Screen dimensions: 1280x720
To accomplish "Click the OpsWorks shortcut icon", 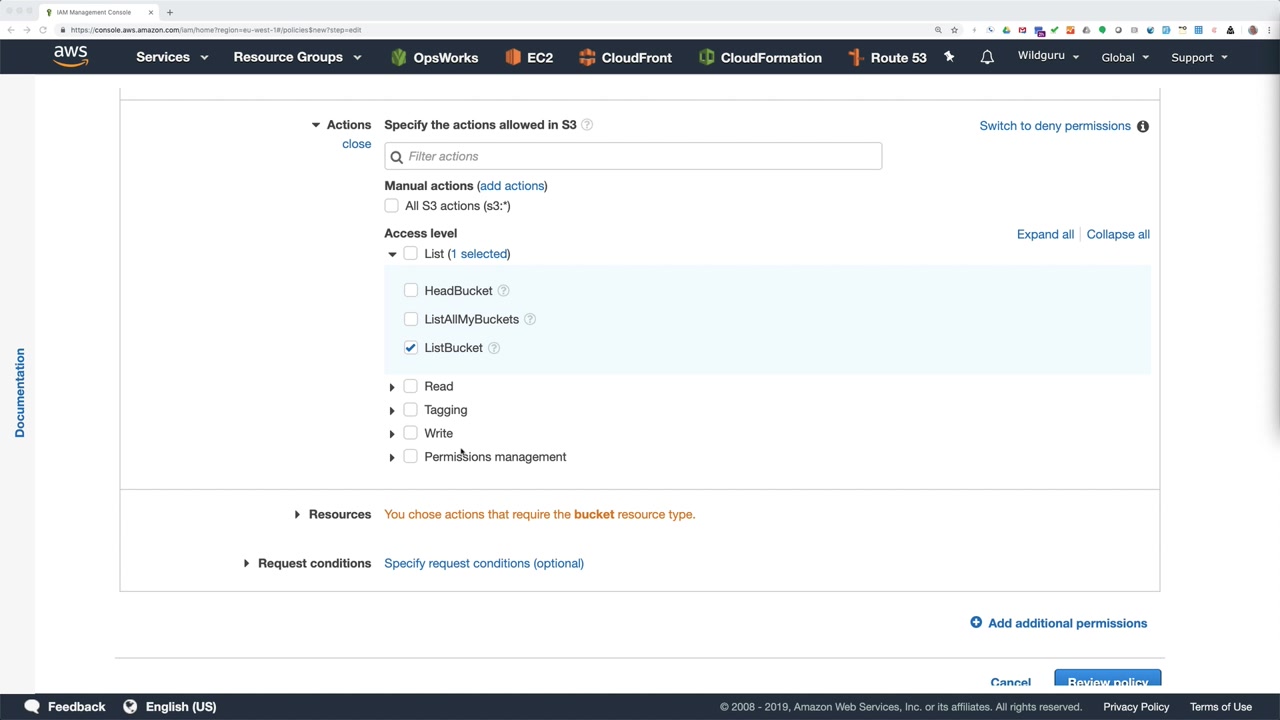I will coord(399,57).
